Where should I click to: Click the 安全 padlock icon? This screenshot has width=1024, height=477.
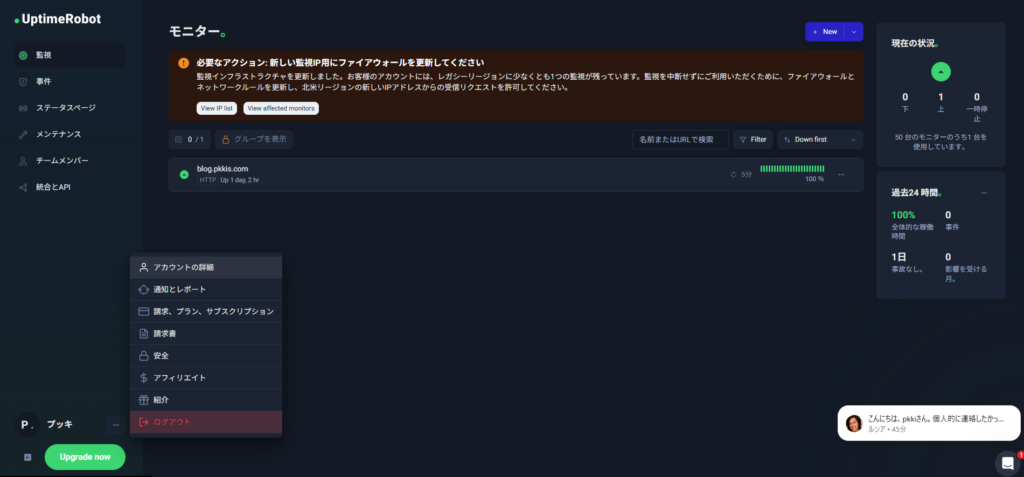pos(144,356)
